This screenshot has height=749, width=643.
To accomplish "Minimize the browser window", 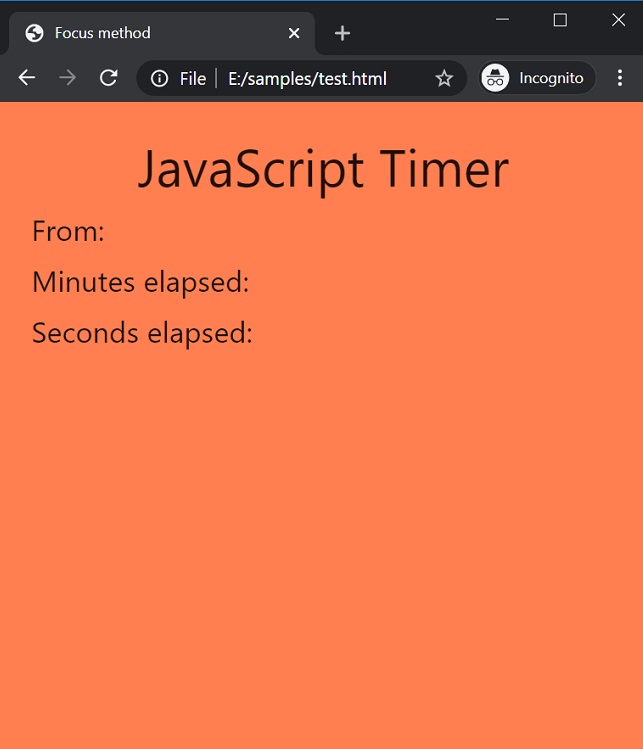I will [x=502, y=20].
